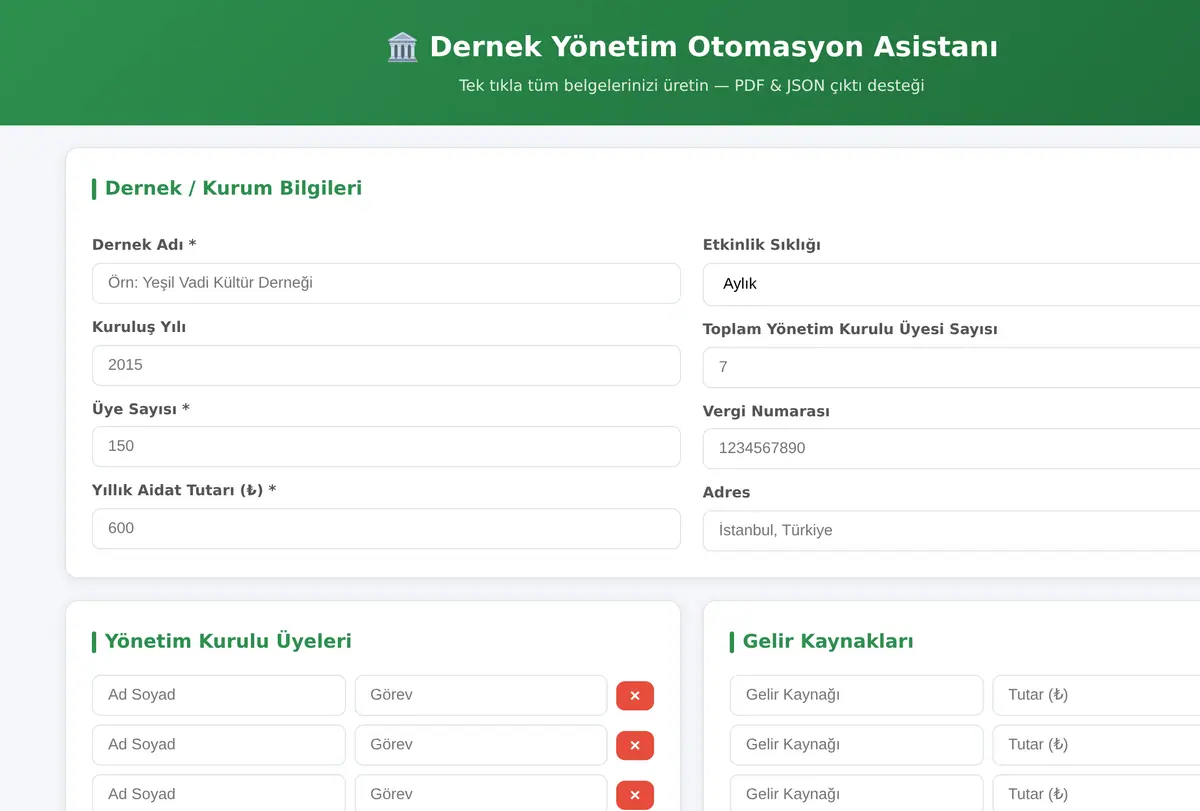This screenshot has width=1200, height=811.
Task: Remove the first board member row
Action: click(x=635, y=695)
